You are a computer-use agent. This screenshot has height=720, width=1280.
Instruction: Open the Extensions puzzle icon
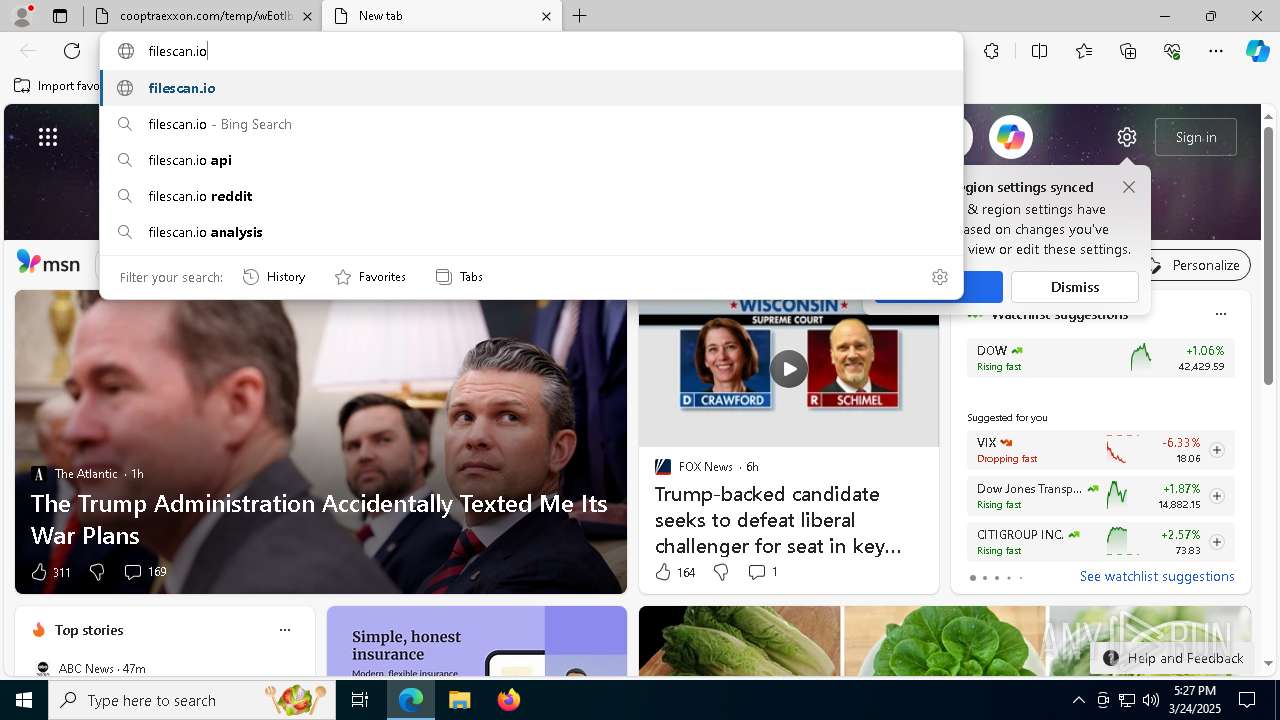(x=991, y=51)
